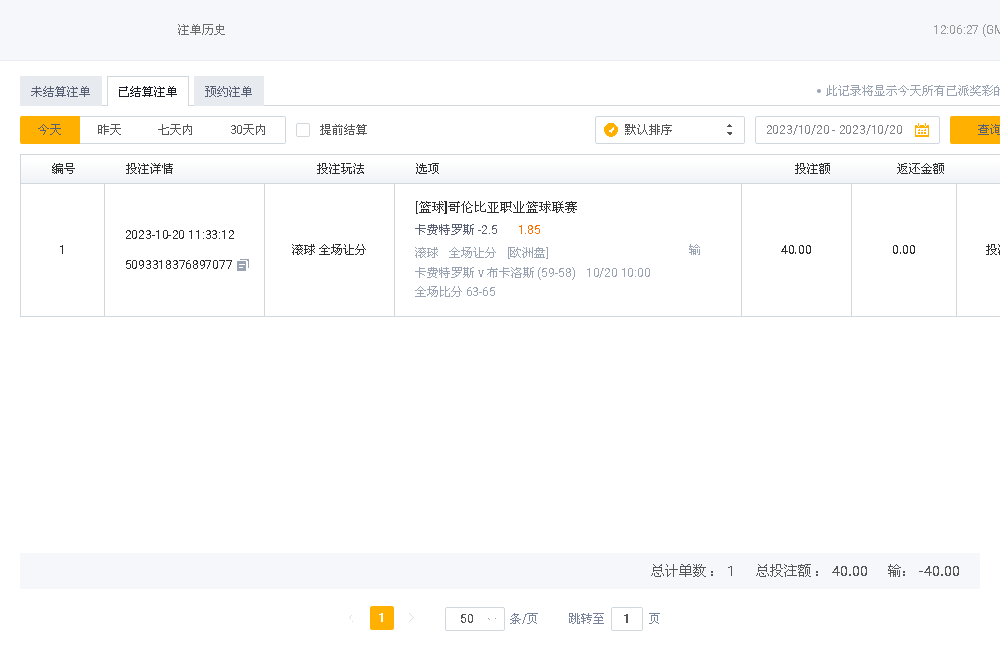The width and height of the screenshot is (1000, 650).
Task: Click the 编号 column header
Action: coord(63,169)
